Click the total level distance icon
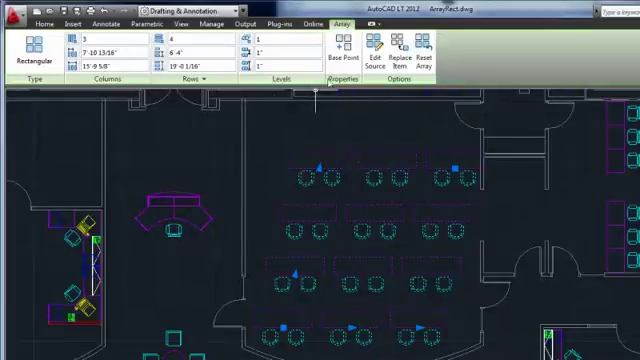The width and height of the screenshot is (640, 360). [246, 66]
